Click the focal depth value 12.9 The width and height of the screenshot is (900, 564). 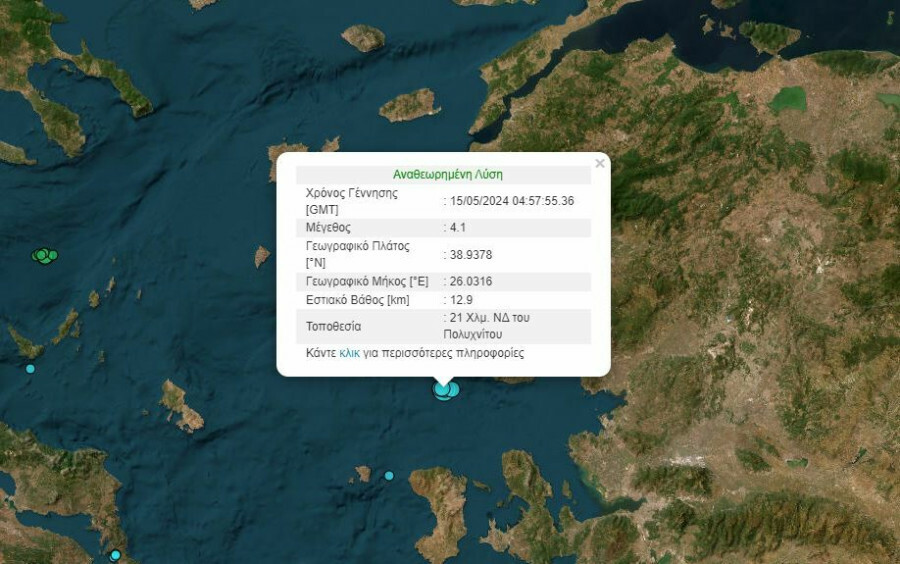[461, 299]
